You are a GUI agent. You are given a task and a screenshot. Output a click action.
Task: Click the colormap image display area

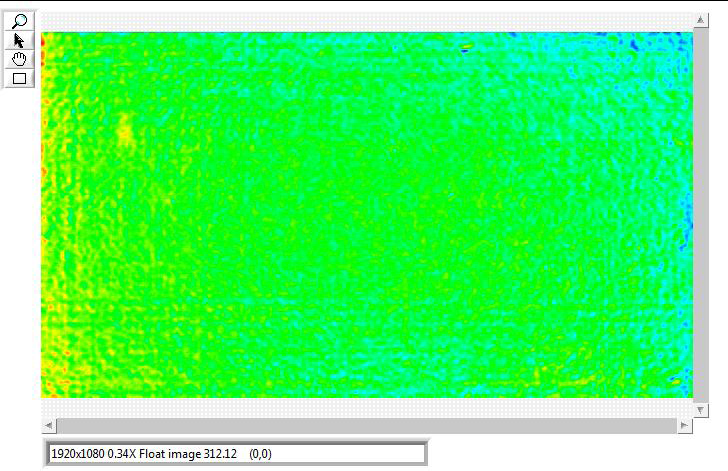tap(367, 215)
